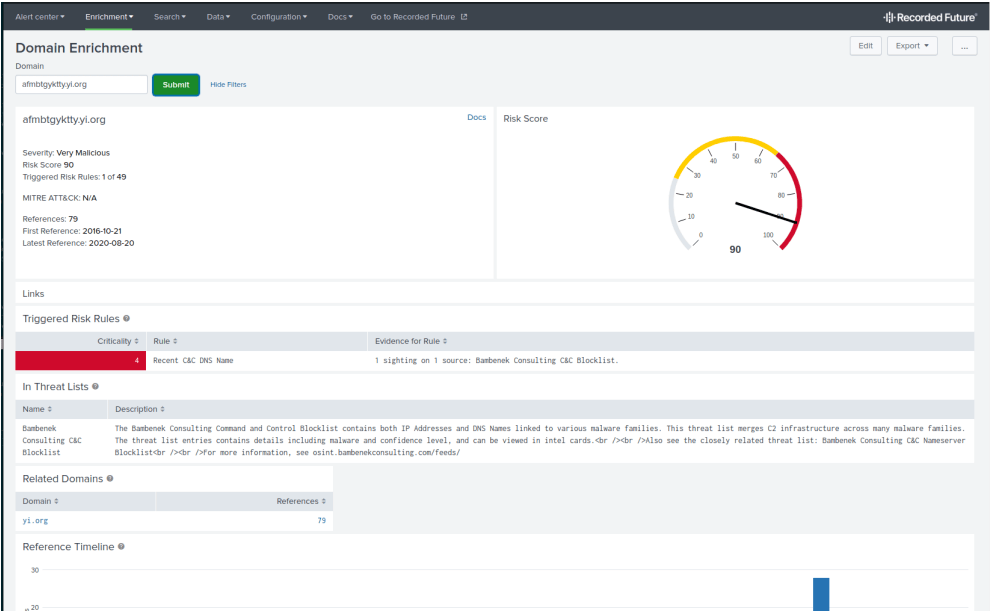The image size is (993, 613).
Task: Click the Latest Reference date 2020-08-20
Action: [111, 243]
